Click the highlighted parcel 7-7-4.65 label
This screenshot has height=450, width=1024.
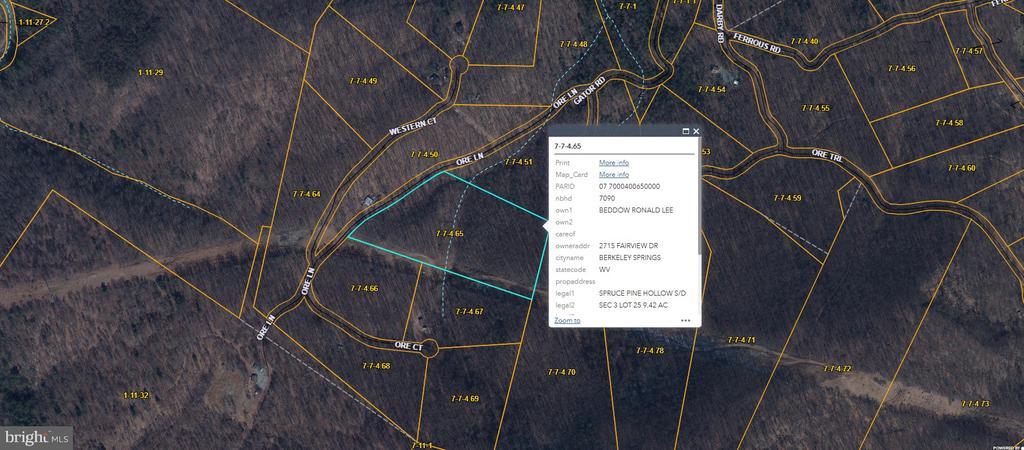coord(449,233)
